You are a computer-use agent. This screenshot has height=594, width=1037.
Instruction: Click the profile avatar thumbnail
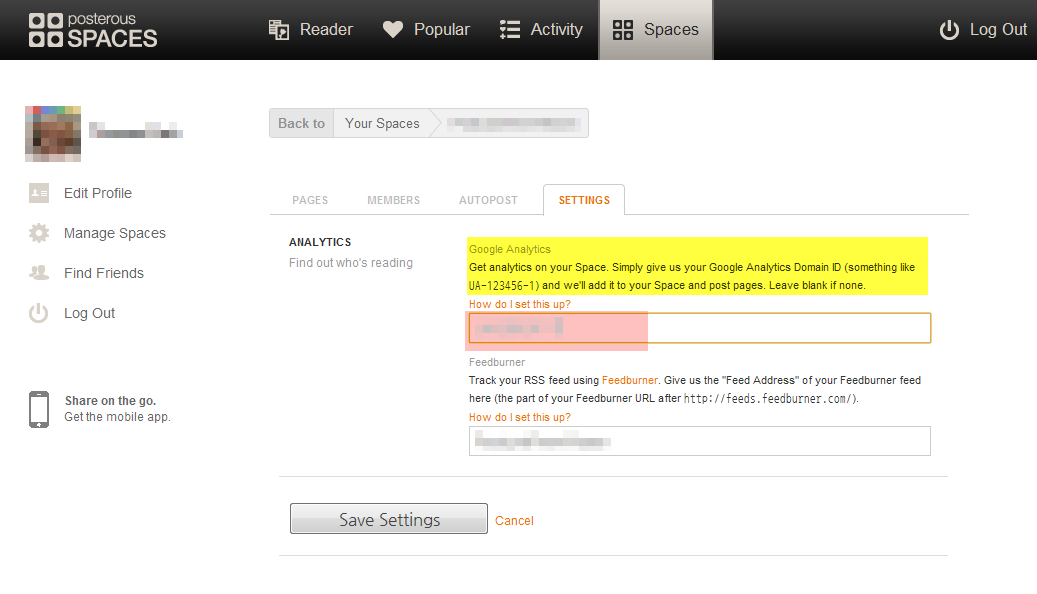52,133
